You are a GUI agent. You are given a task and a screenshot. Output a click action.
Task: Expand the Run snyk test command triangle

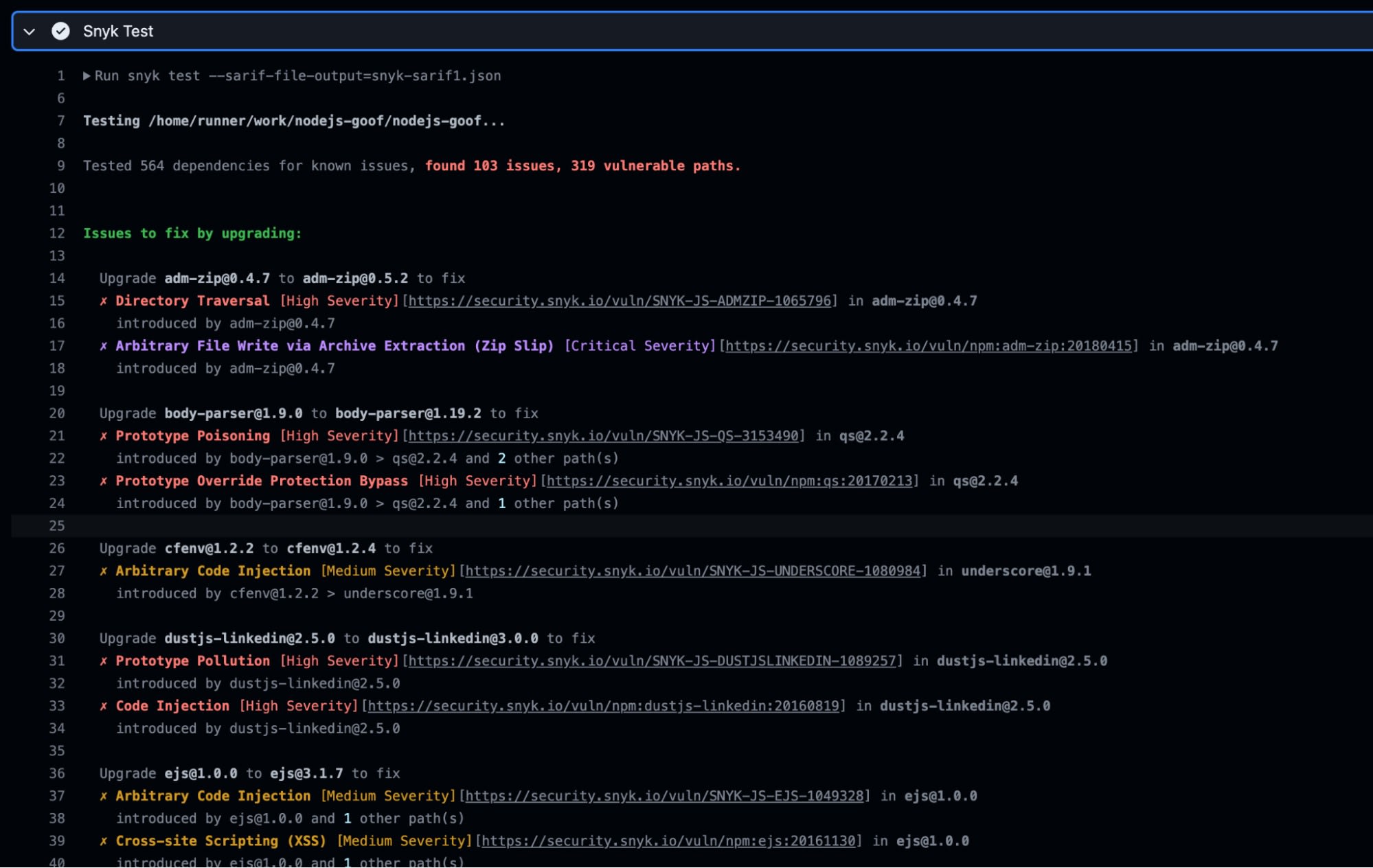coord(87,76)
